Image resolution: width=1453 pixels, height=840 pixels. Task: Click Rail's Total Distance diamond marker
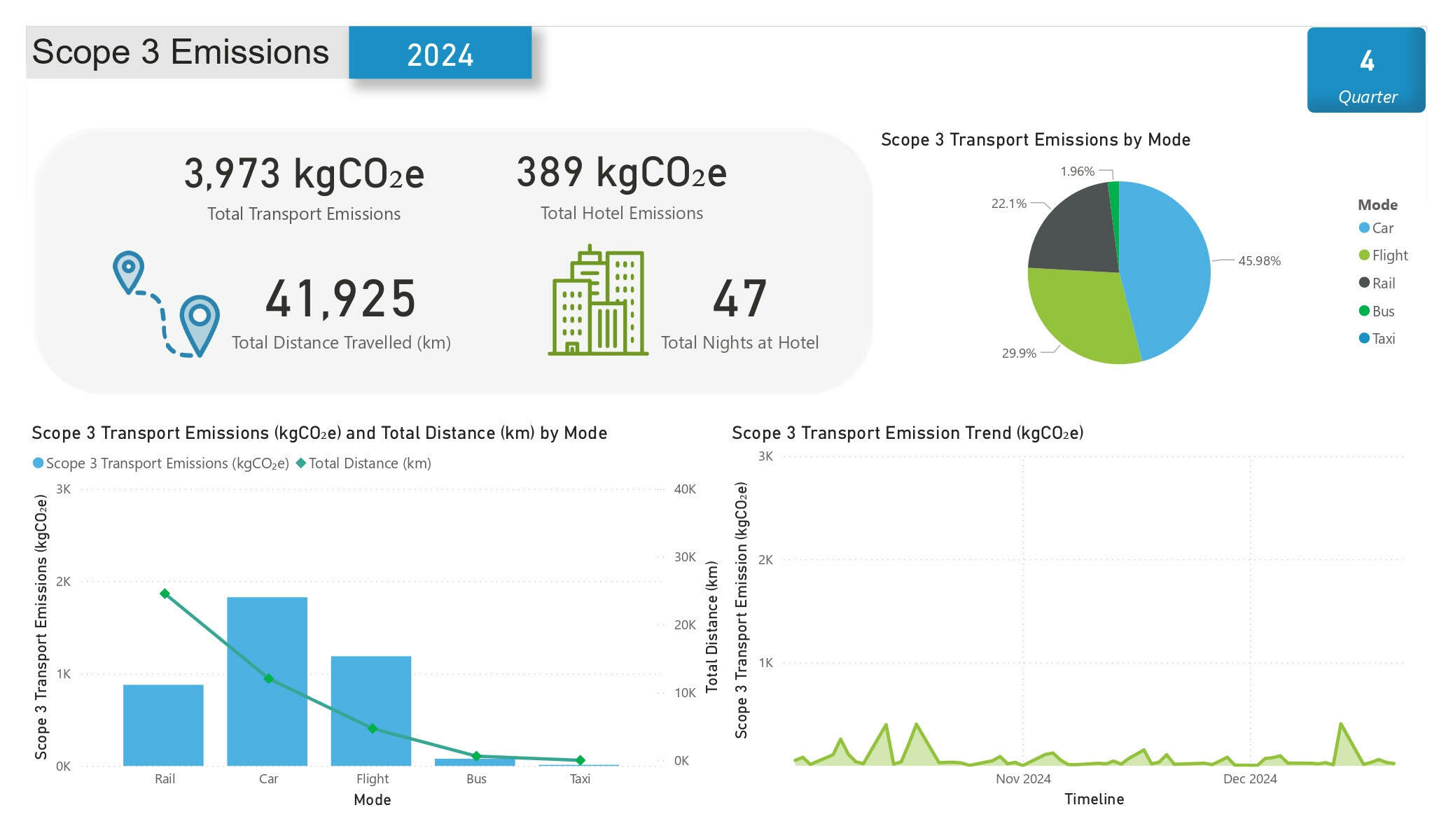pos(165,594)
